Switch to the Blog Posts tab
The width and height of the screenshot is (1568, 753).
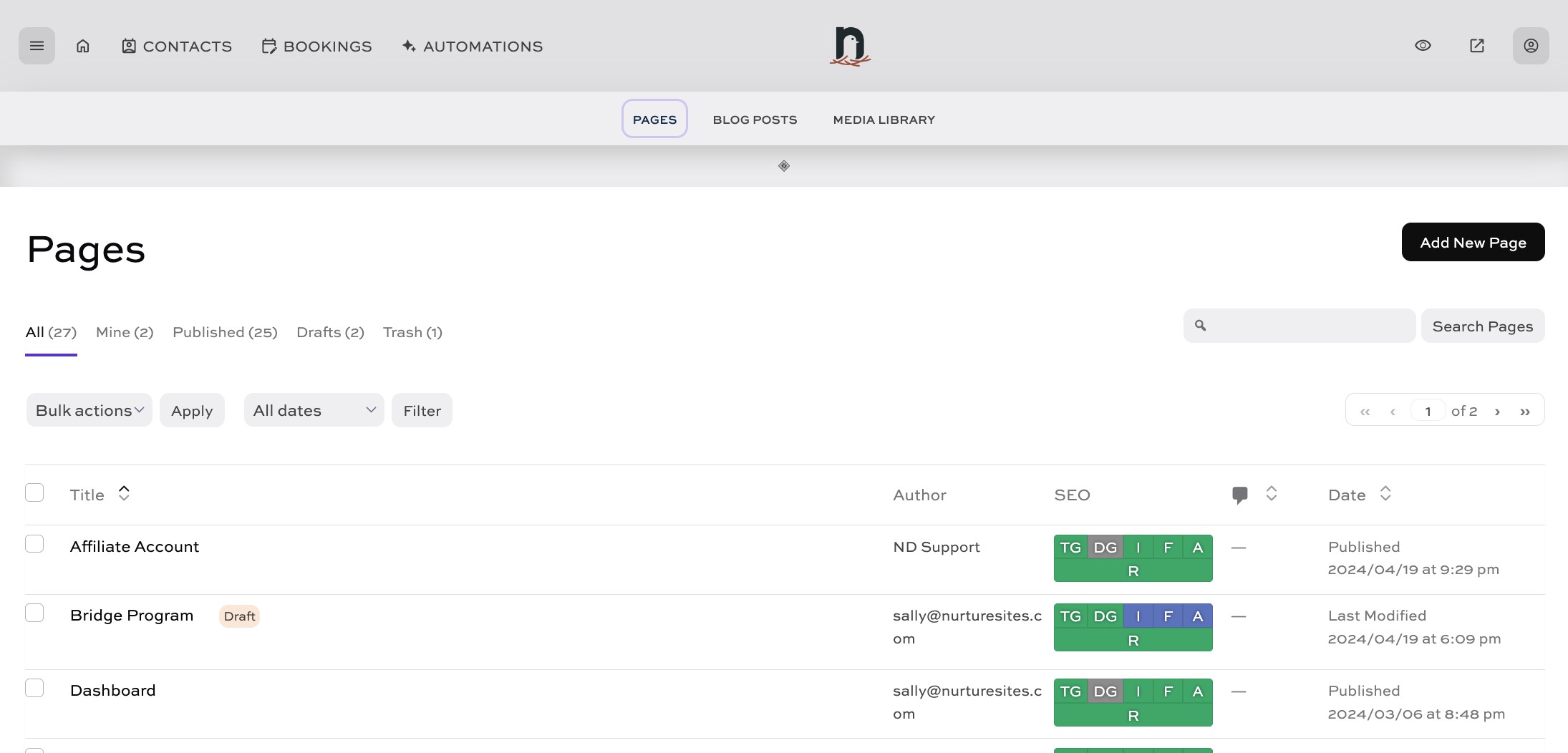pos(755,120)
